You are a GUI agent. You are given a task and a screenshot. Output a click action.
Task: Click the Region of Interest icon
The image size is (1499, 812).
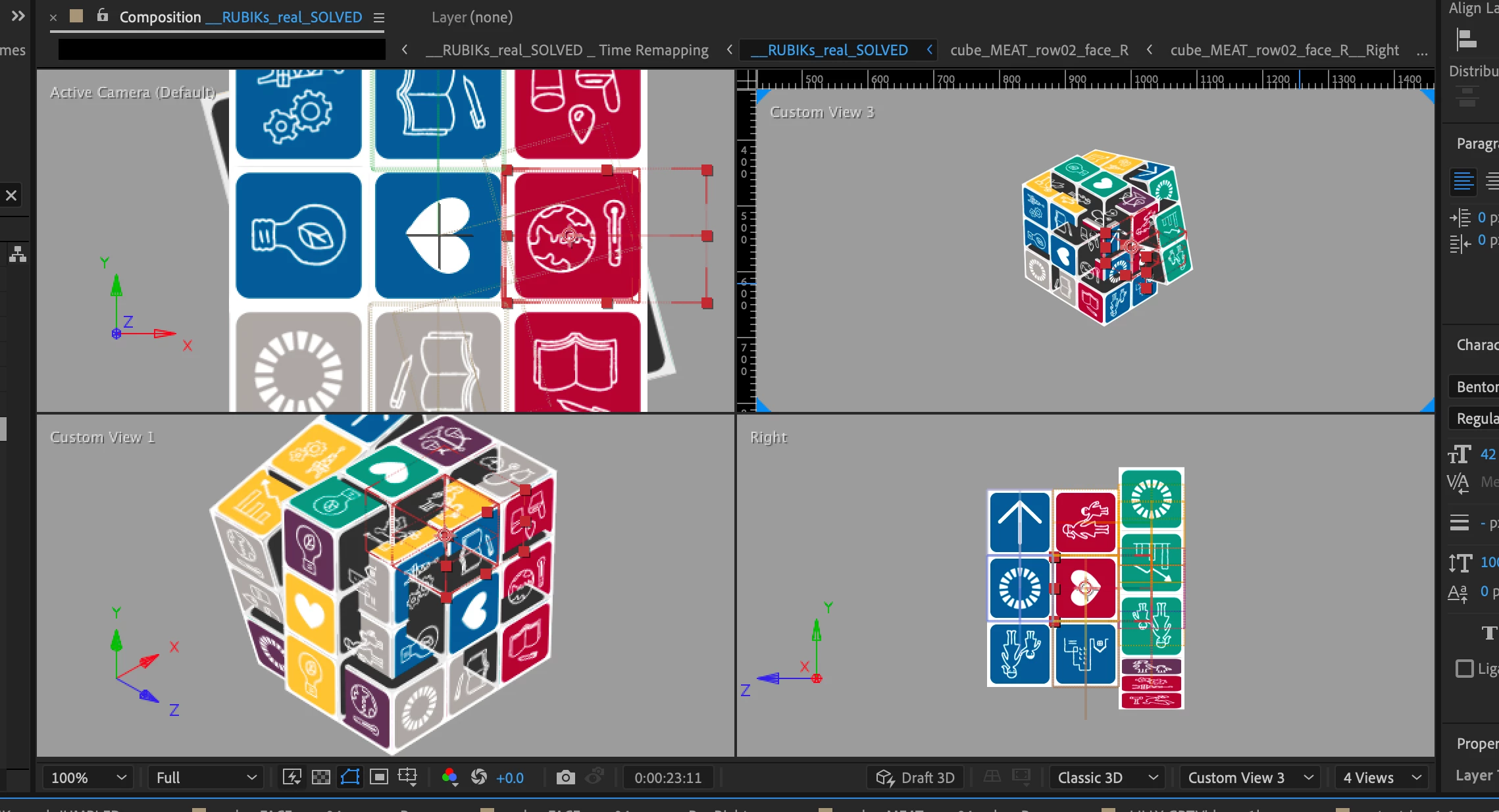[x=379, y=777]
